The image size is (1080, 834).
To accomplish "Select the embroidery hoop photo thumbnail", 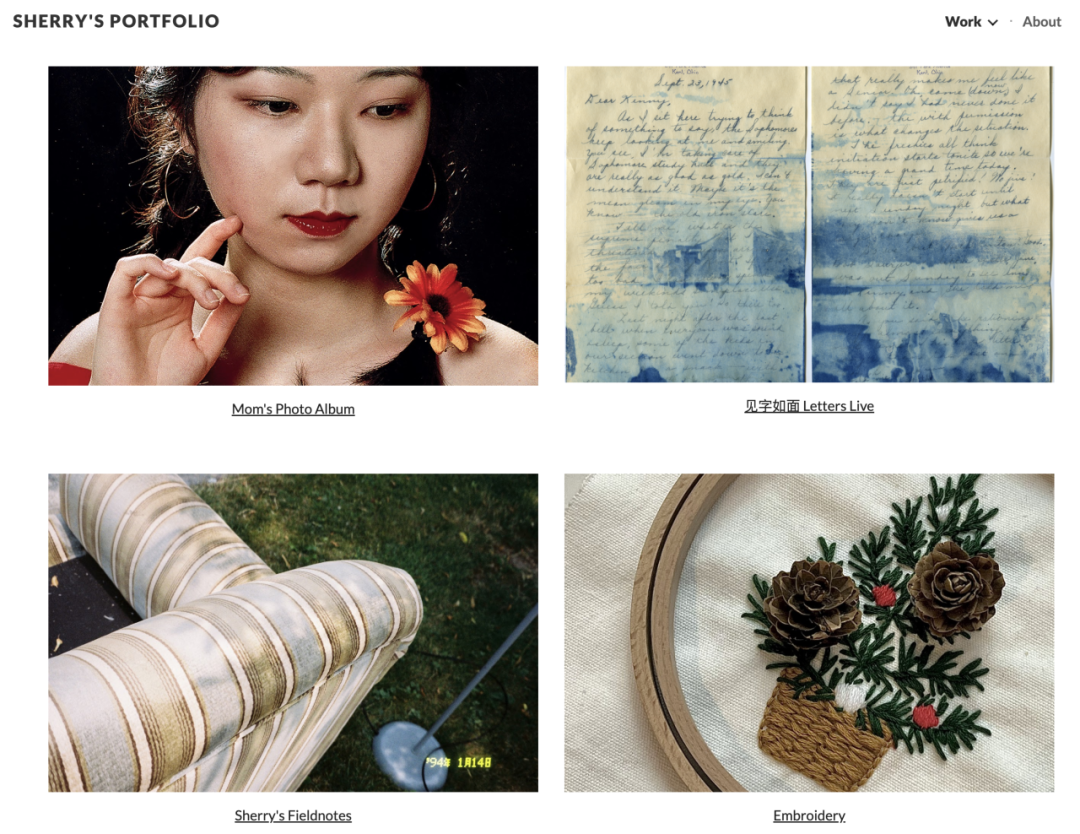I will (x=809, y=632).
